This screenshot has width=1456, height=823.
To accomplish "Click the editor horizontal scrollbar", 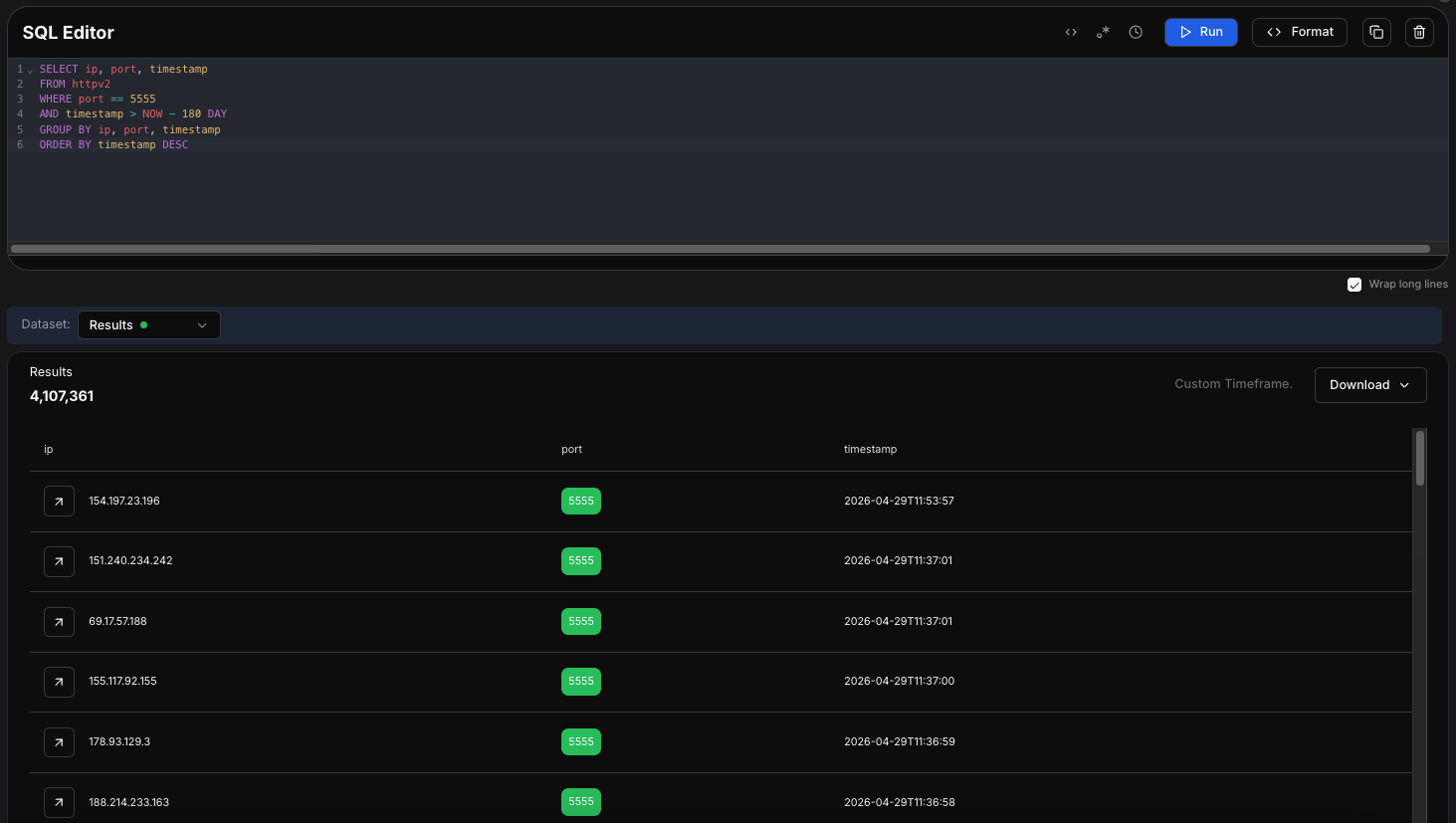I will point(720,249).
